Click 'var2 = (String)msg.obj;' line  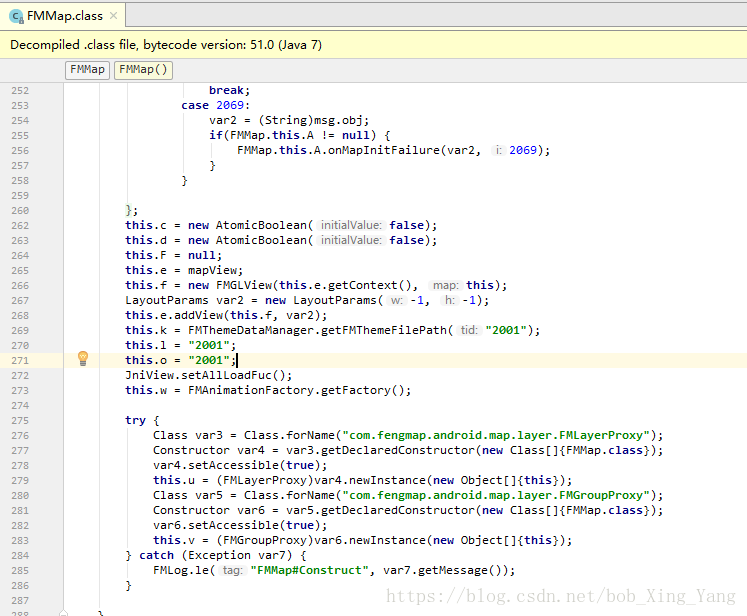pyautogui.click(x=289, y=121)
